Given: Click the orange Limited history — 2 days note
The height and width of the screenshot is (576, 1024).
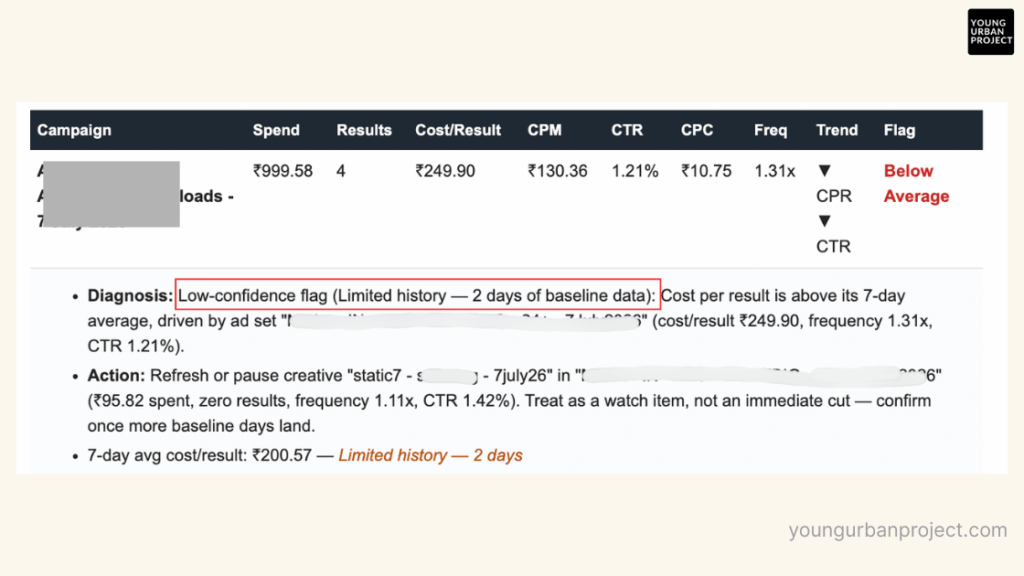Looking at the screenshot, I should pos(430,455).
